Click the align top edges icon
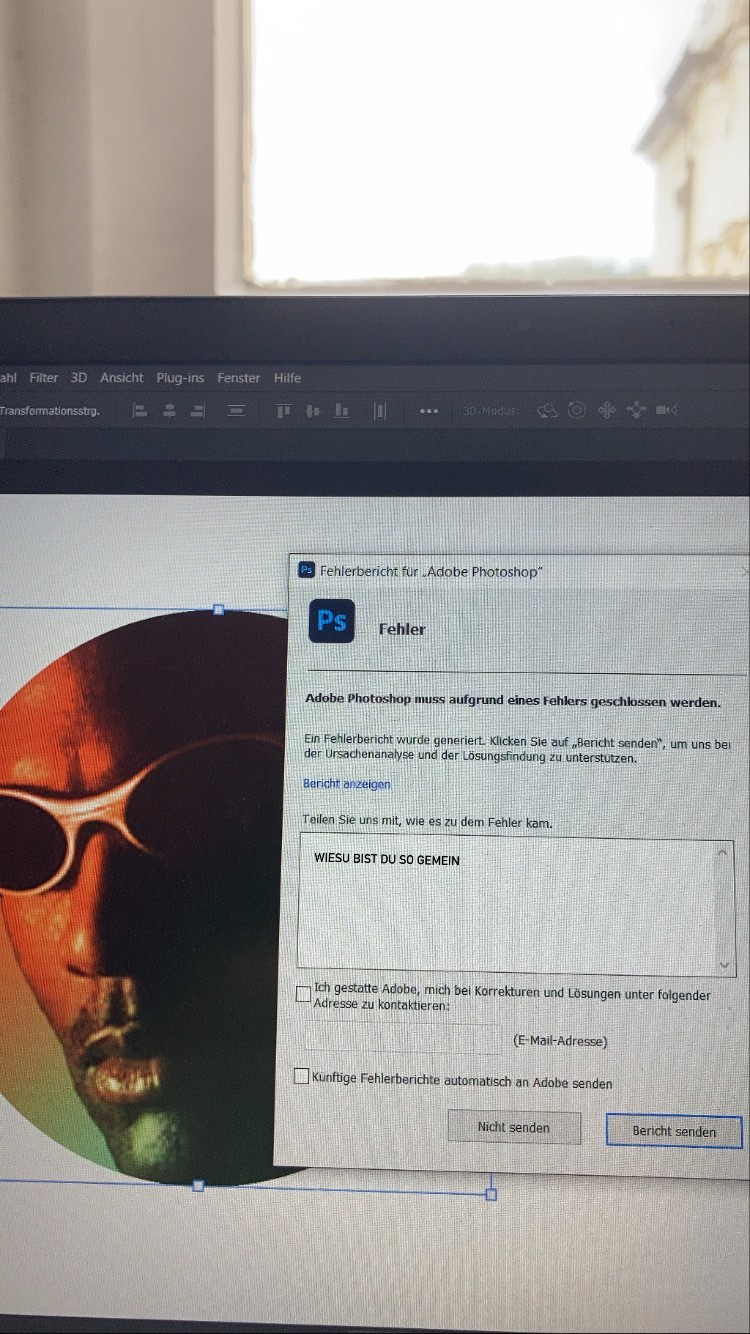Image resolution: width=750 pixels, height=1334 pixels. click(284, 410)
